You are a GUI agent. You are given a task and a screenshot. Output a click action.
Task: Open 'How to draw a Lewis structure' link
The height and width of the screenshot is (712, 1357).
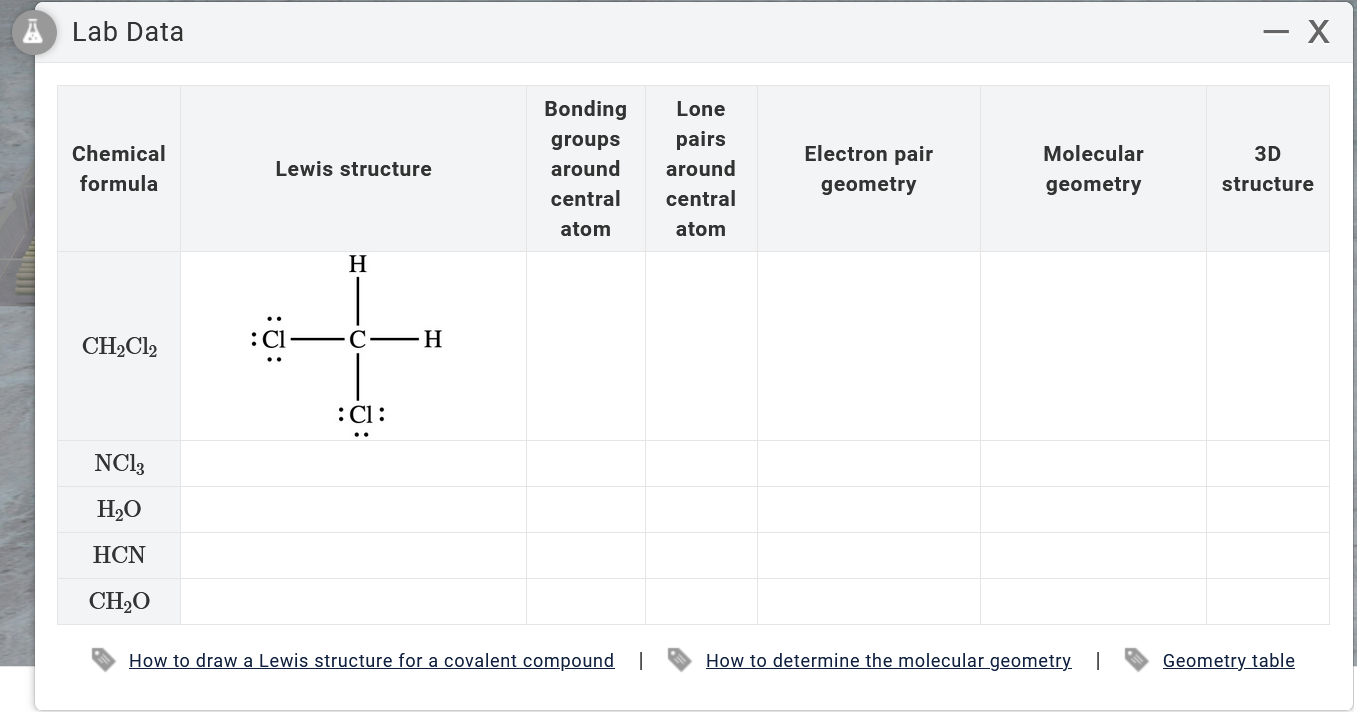(371, 661)
